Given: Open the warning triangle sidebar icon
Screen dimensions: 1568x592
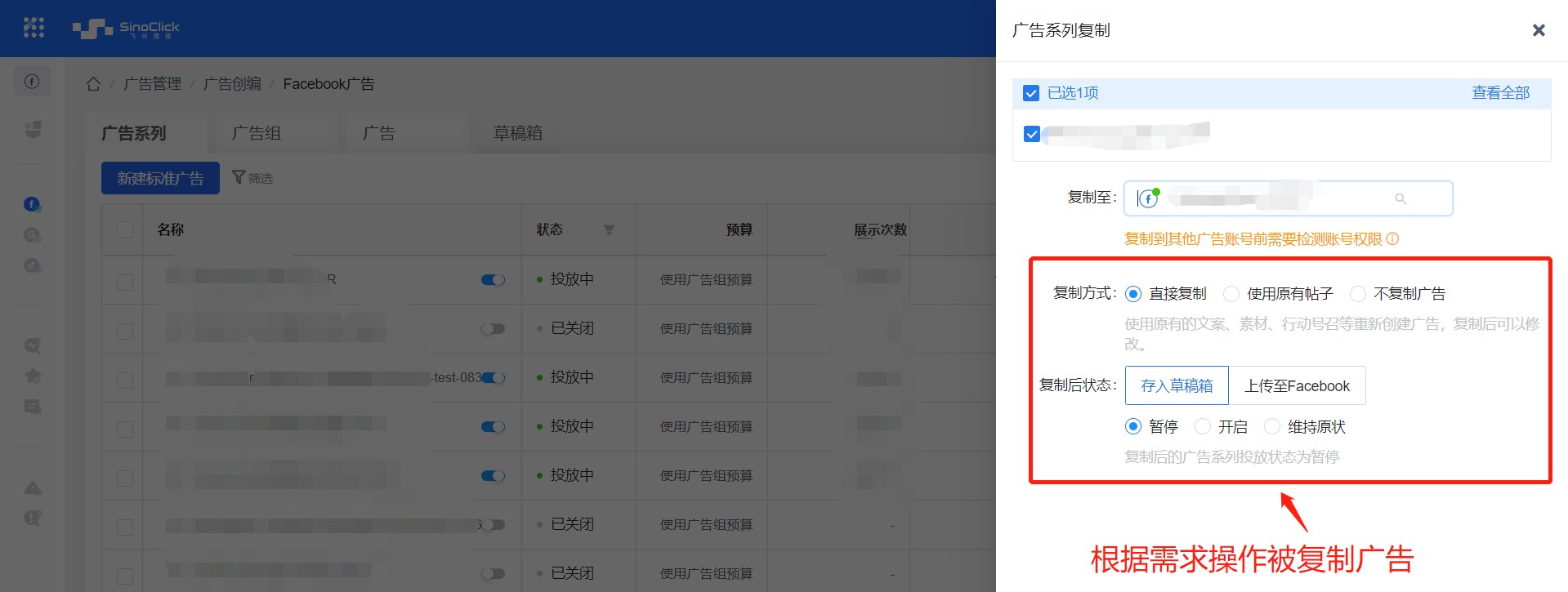Looking at the screenshot, I should [x=33, y=487].
